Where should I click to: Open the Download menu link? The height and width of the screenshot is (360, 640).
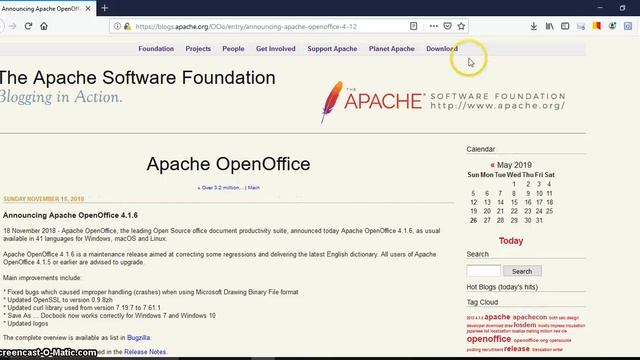(x=442, y=49)
